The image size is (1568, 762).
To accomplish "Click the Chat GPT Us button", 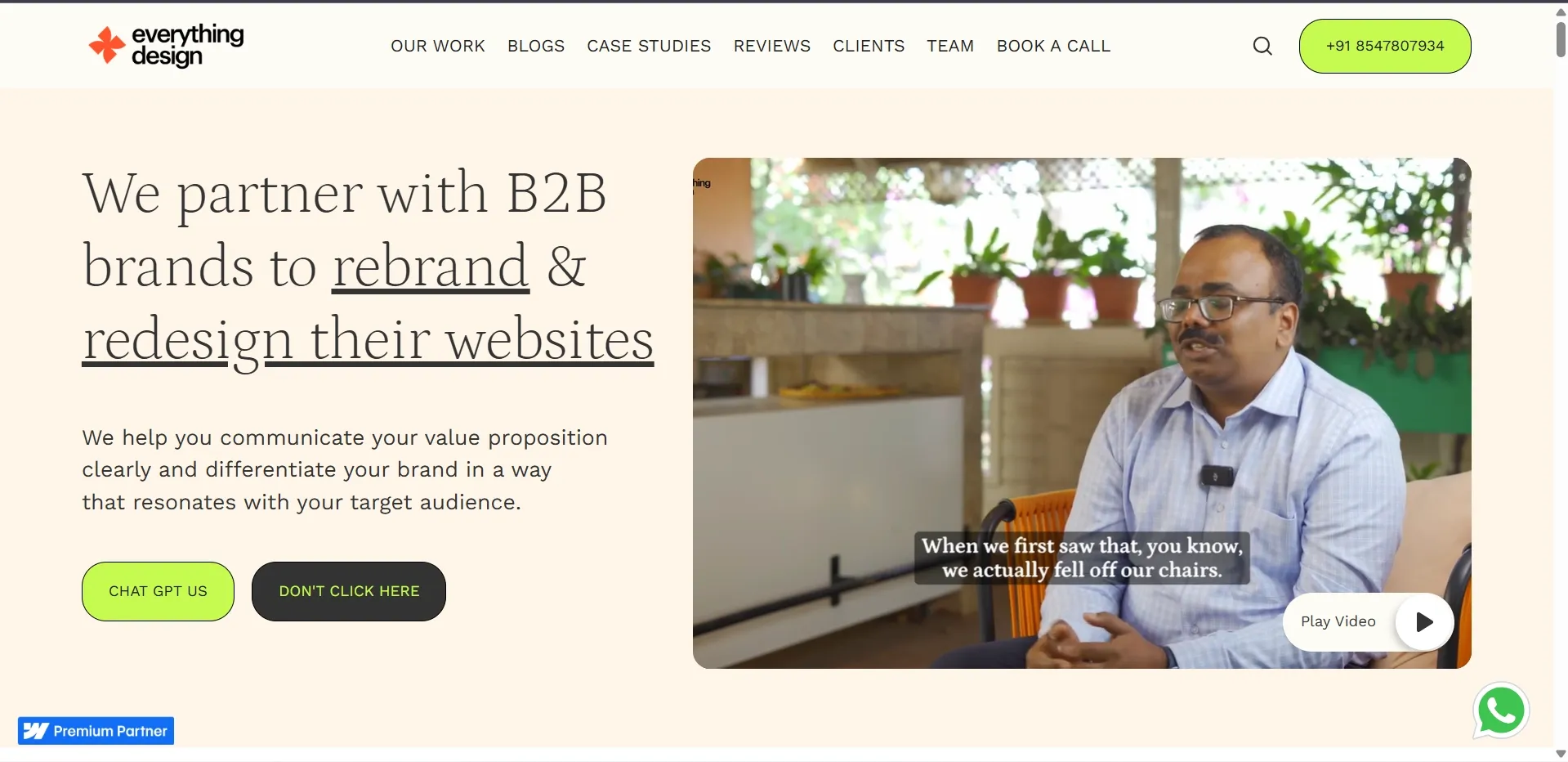I will coord(158,591).
